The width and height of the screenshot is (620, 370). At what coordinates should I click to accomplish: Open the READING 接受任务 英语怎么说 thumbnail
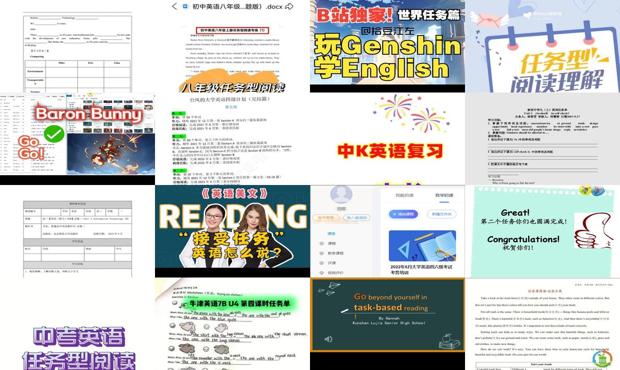pos(232,231)
